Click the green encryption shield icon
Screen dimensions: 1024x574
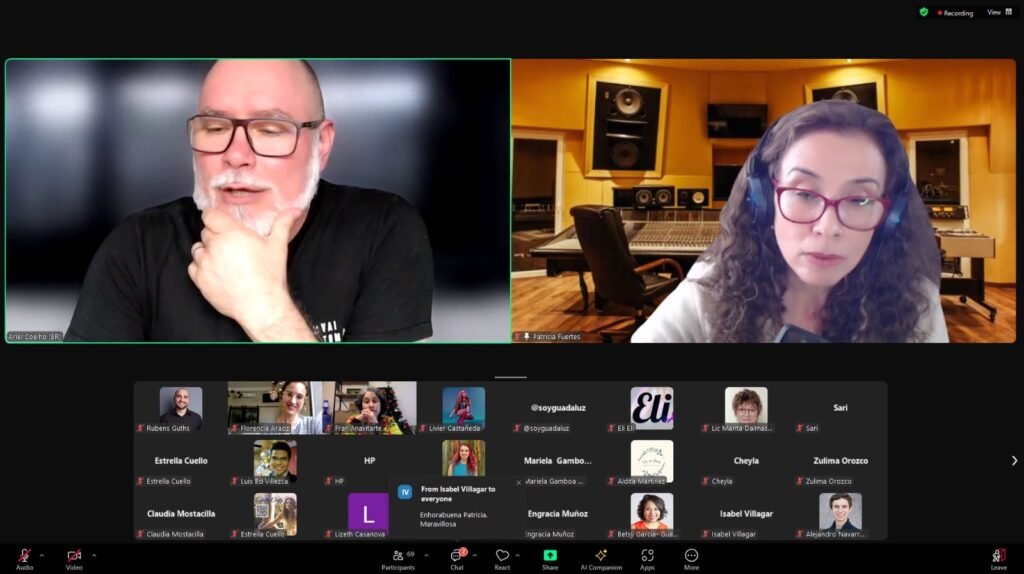point(923,12)
